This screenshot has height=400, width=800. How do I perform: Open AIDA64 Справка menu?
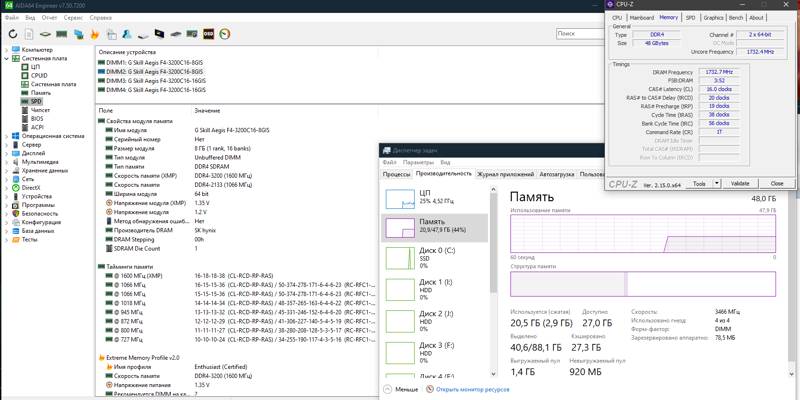click(x=101, y=18)
